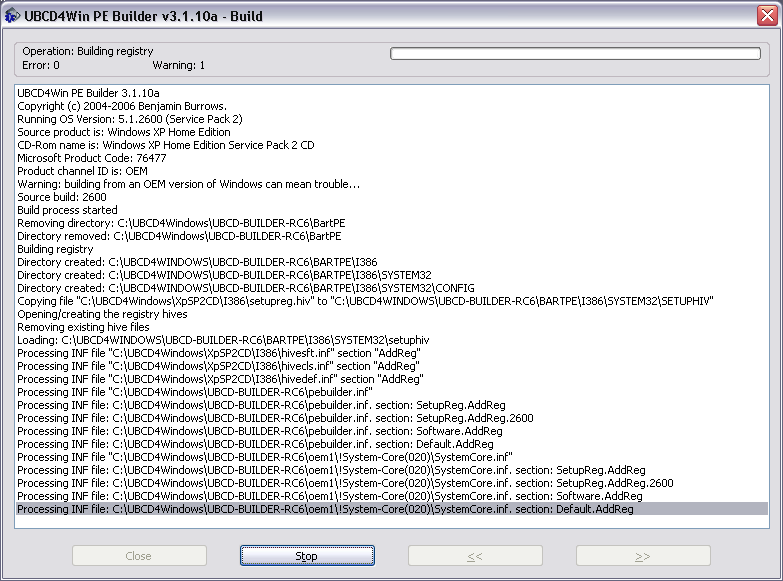
Task: Click the build progress bar
Action: click(x=574, y=54)
